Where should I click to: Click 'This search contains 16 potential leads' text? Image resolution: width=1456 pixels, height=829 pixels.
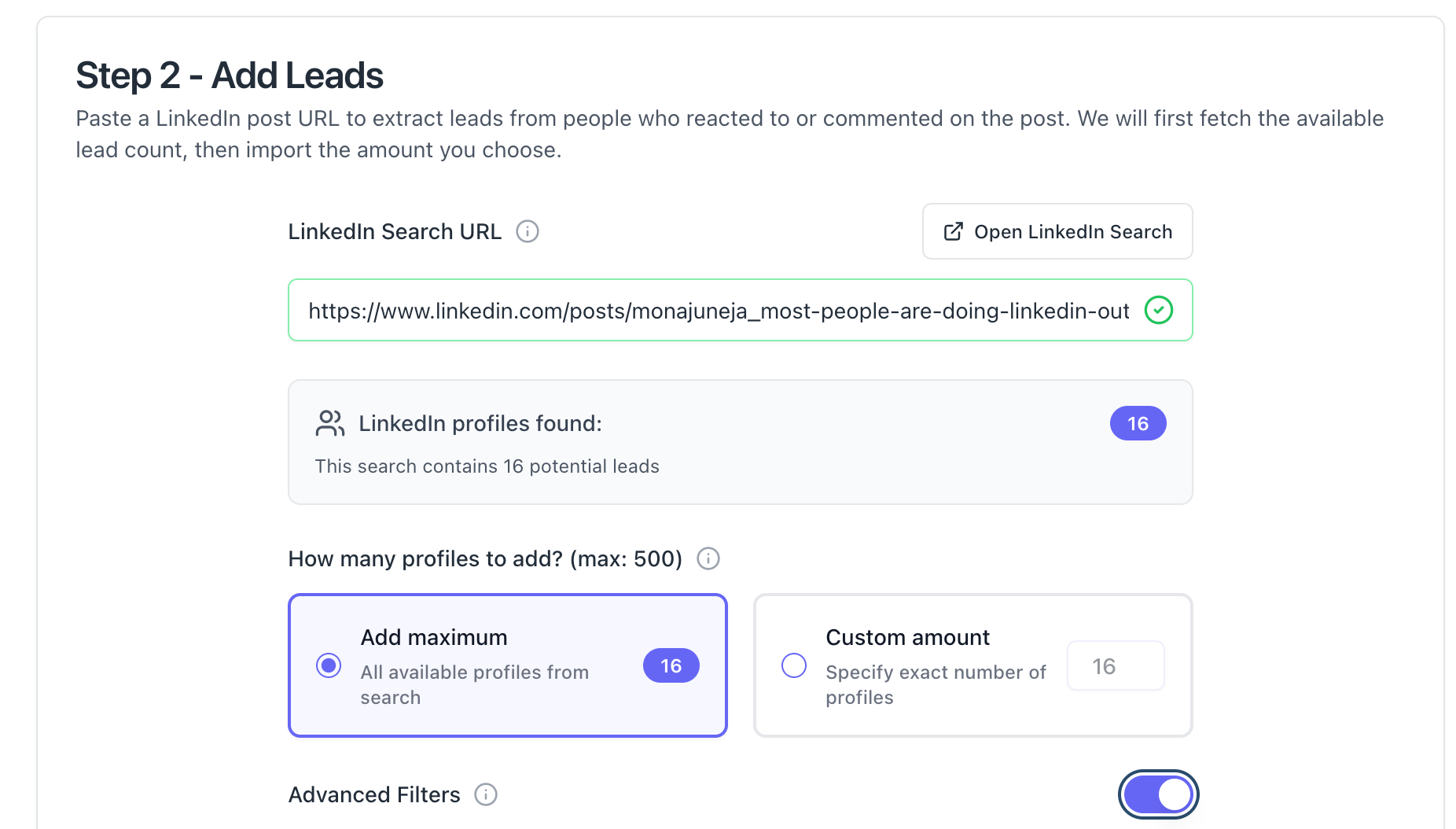pos(487,466)
